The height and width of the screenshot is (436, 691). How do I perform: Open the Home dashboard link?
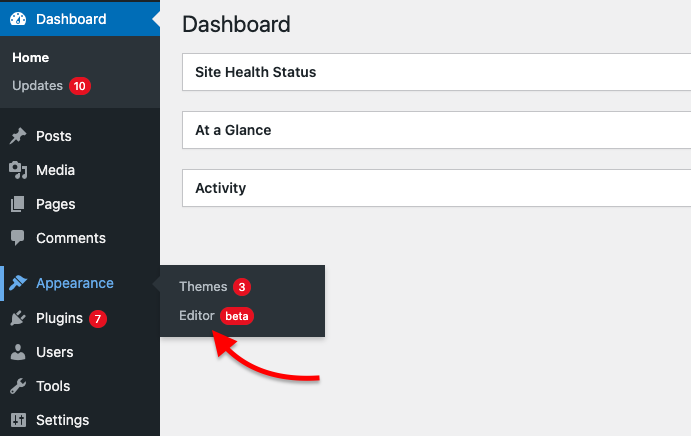pos(30,57)
